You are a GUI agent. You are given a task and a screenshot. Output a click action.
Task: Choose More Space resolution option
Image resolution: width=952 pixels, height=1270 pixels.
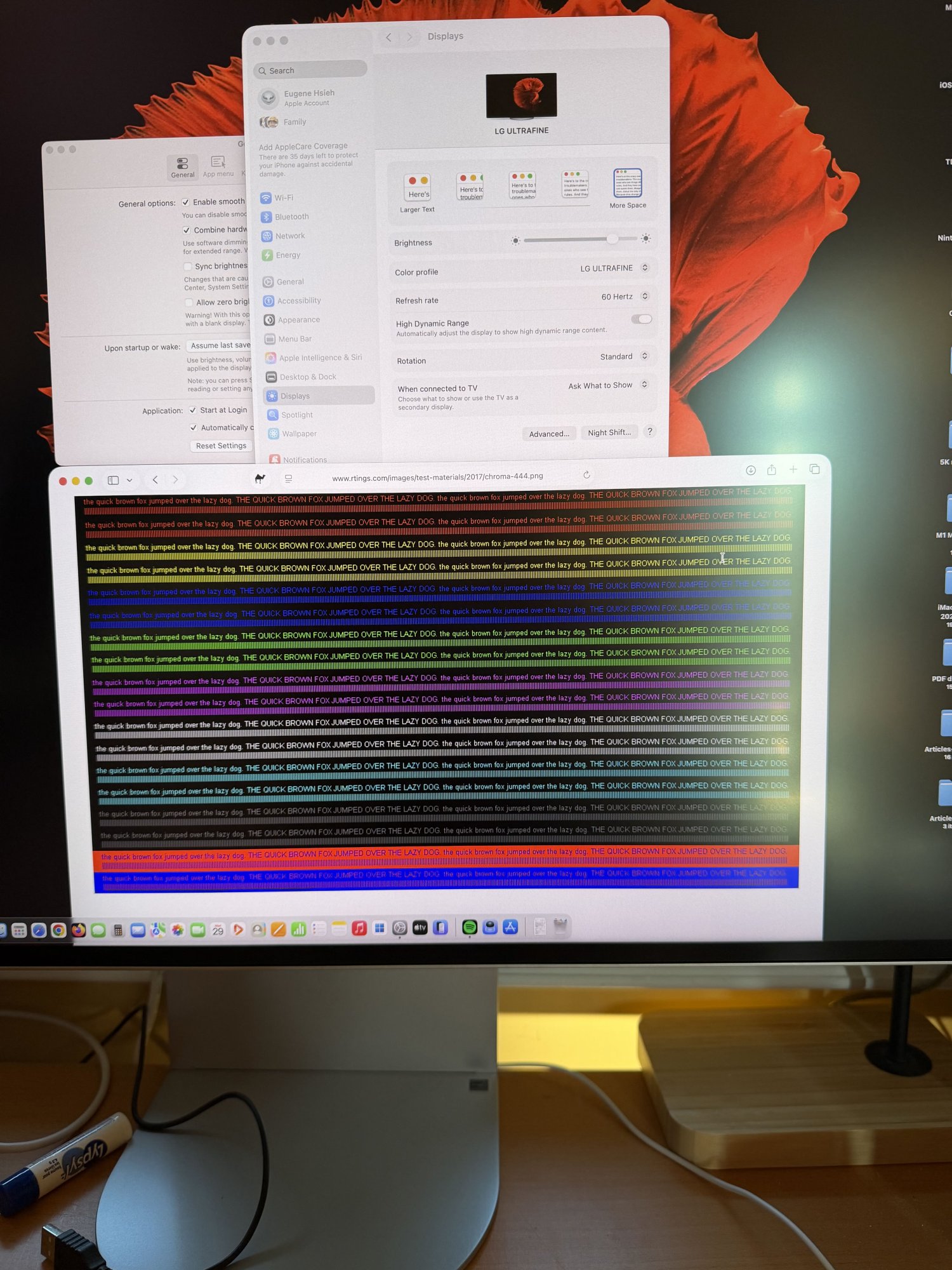pos(628,188)
